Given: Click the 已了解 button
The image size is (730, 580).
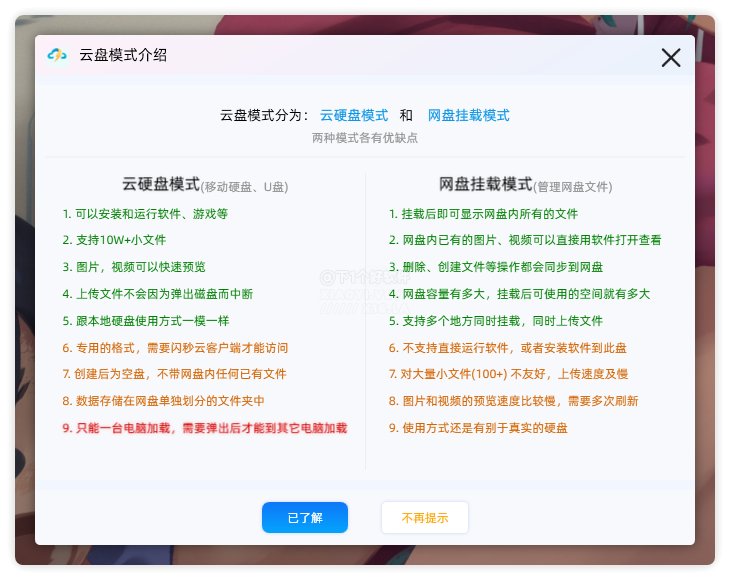Looking at the screenshot, I should click(305, 518).
